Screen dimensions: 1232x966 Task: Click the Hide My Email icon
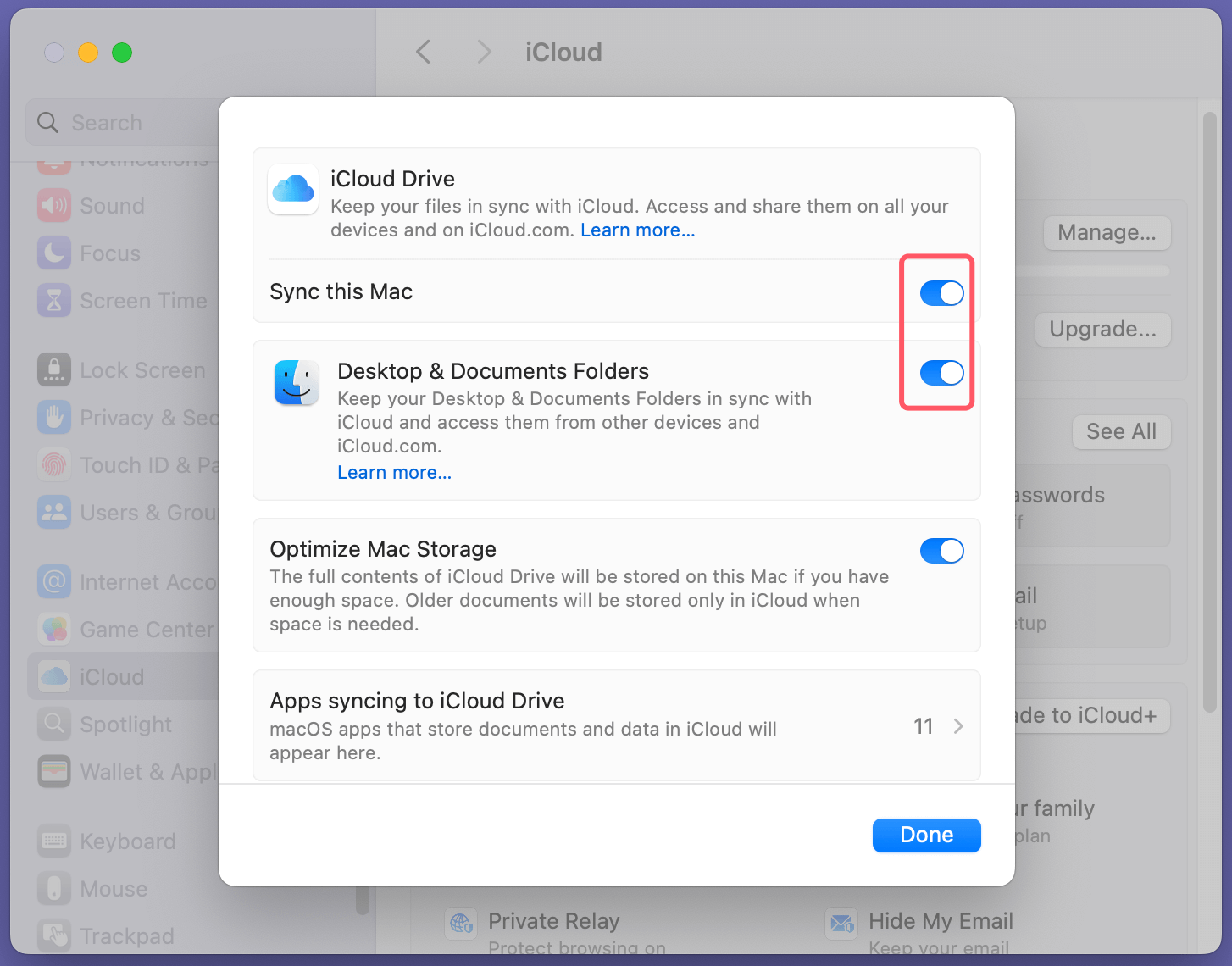[x=841, y=924]
